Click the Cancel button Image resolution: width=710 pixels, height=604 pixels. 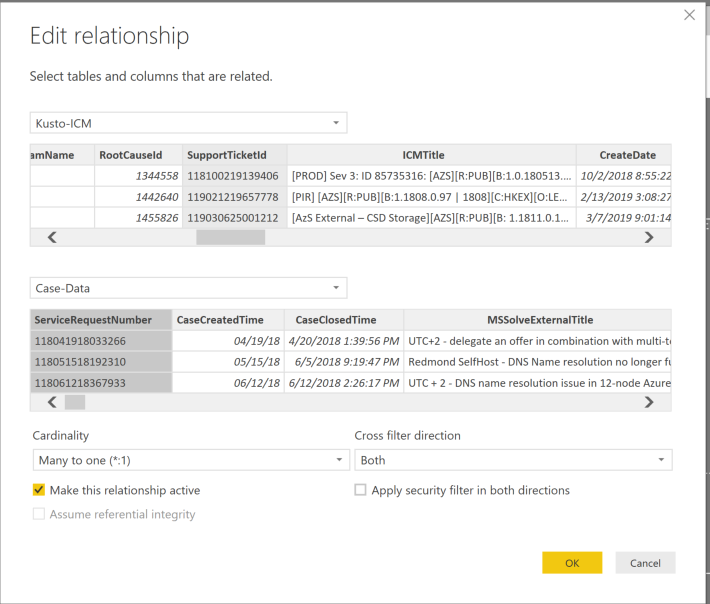pos(645,563)
